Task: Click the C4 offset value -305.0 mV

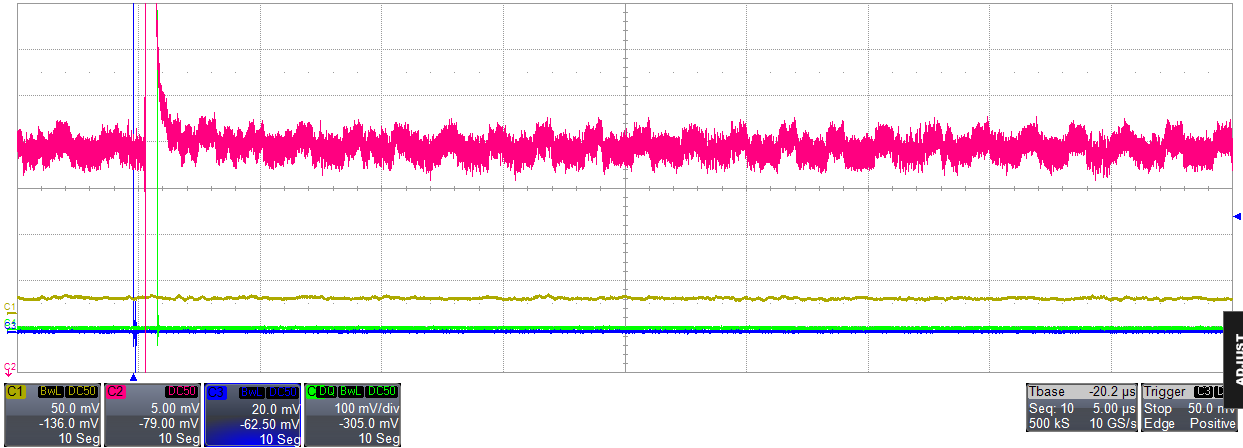Action: click(369, 424)
